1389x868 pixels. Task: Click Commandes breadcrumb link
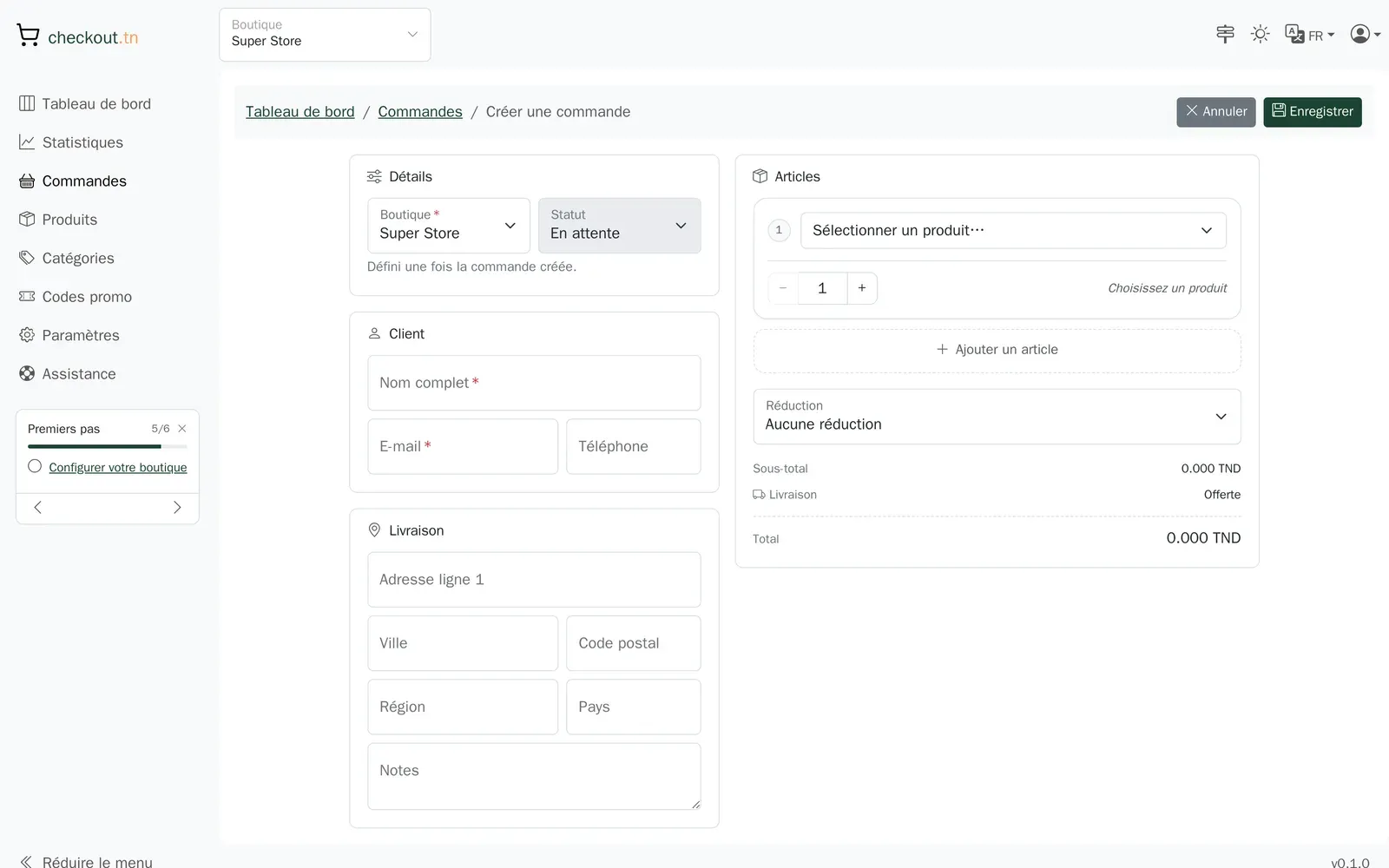[x=420, y=112]
